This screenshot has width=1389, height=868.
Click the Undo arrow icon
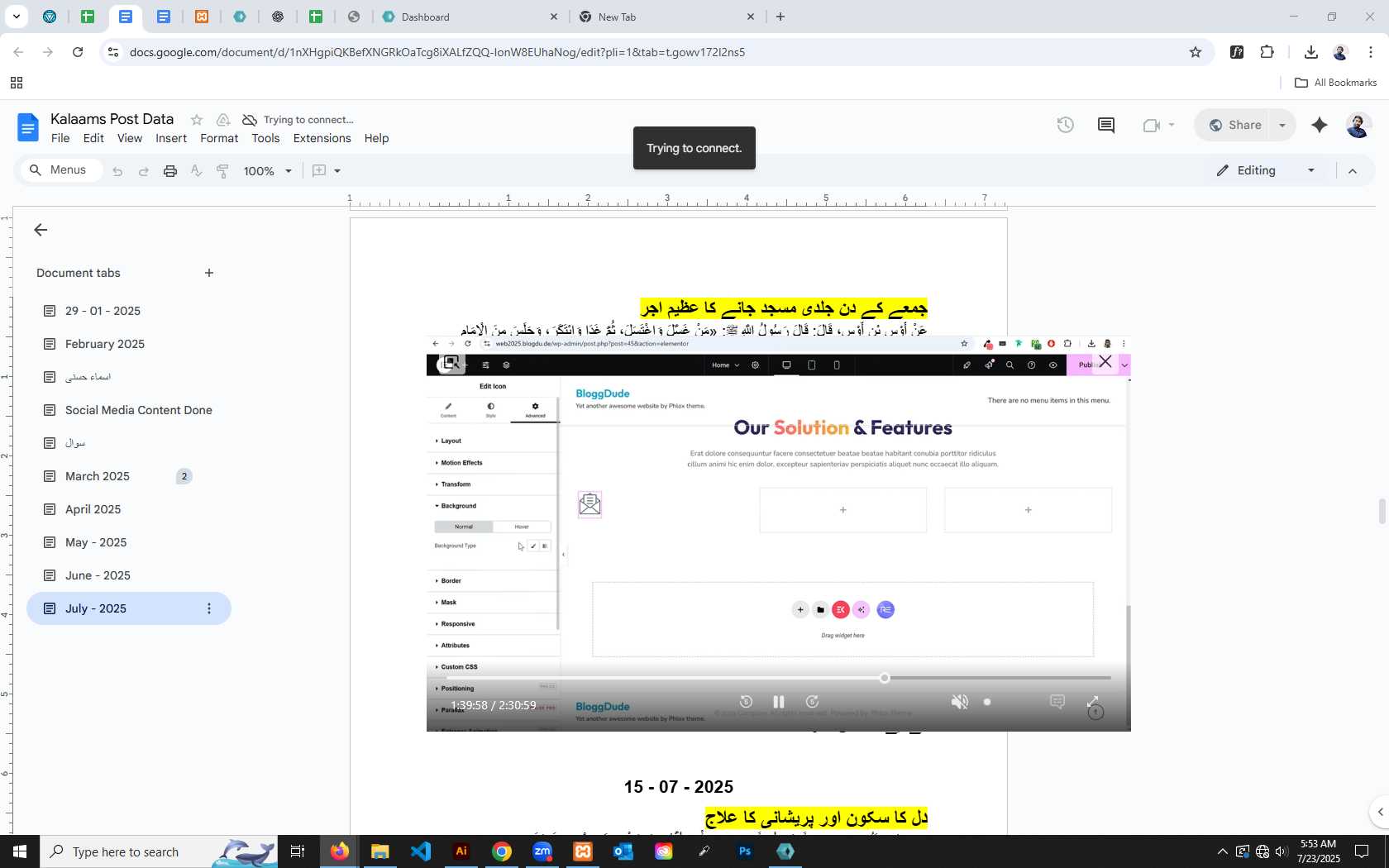click(x=117, y=171)
